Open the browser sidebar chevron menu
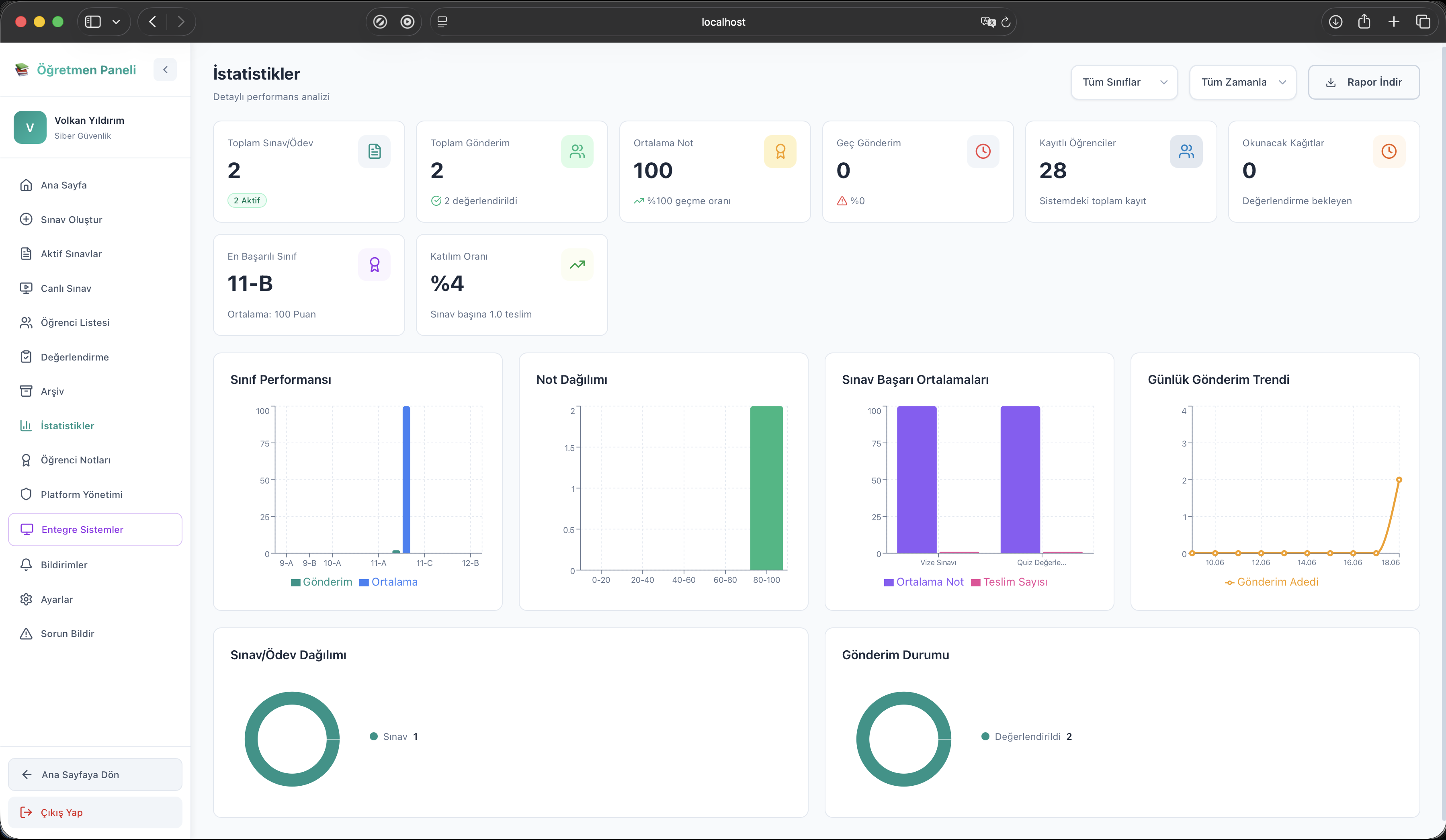This screenshot has height=840, width=1446. pyautogui.click(x=116, y=22)
